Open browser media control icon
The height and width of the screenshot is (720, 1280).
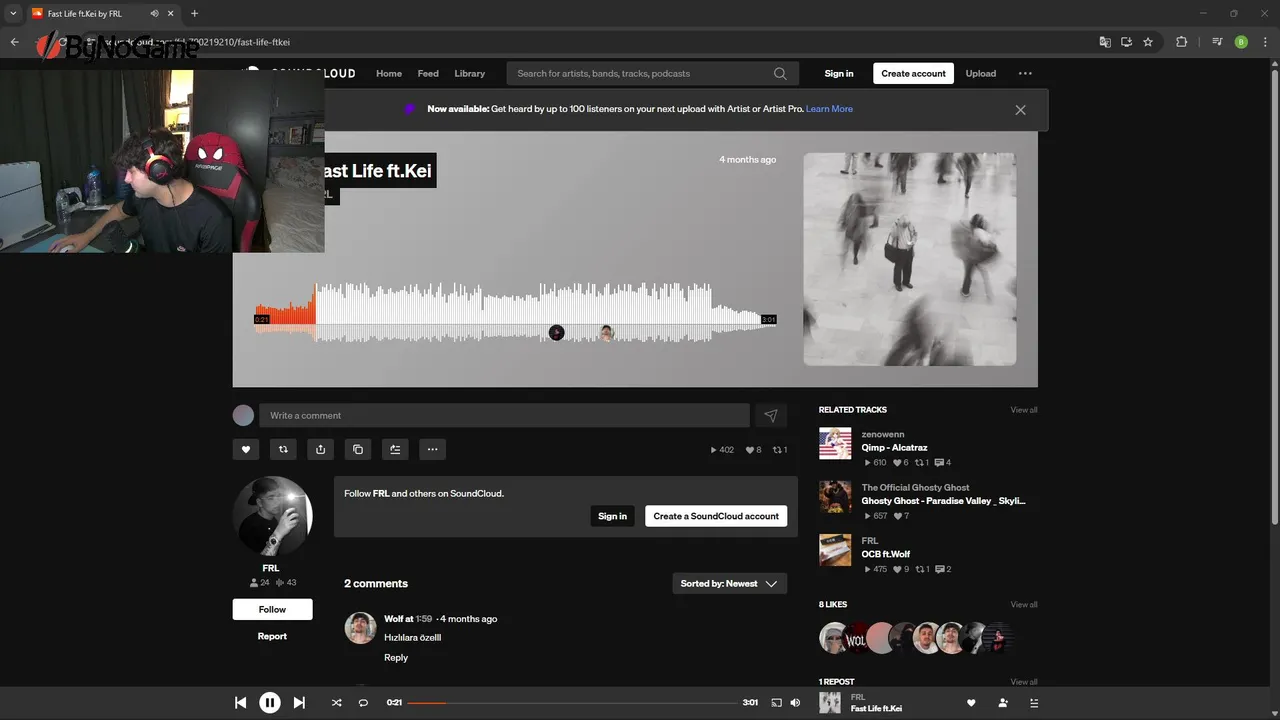pos(1217,42)
